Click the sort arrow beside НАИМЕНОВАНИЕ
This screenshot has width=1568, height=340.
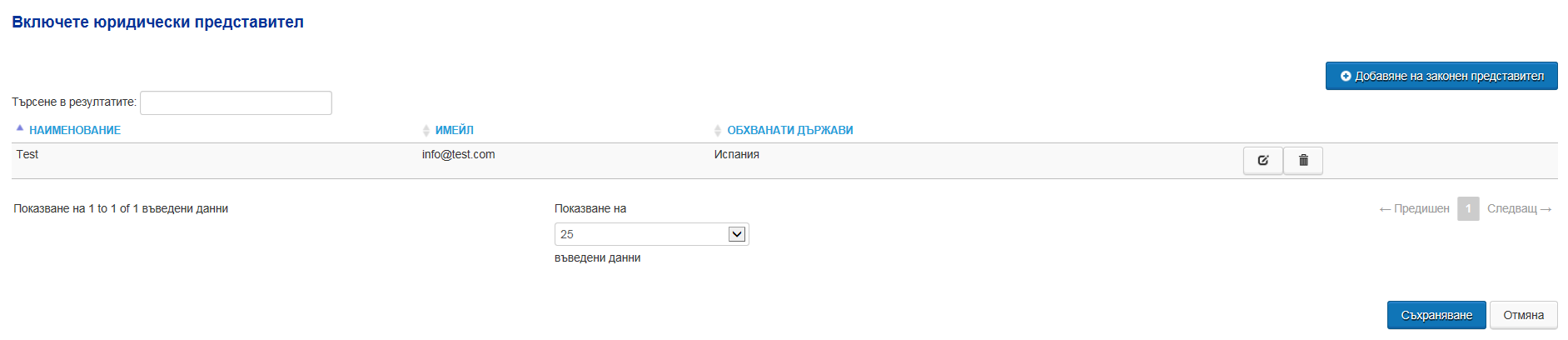tap(20, 128)
